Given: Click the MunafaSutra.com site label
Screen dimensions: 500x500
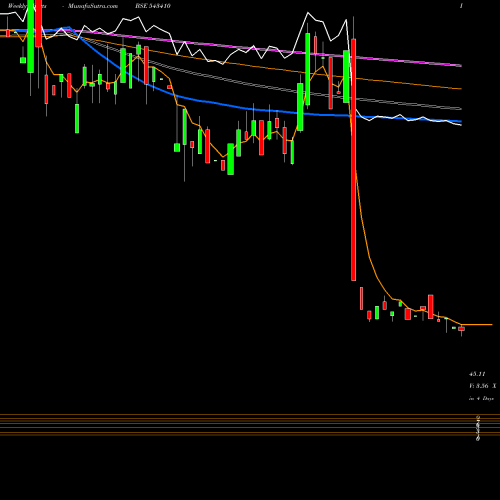Looking at the screenshot, I should click(x=93, y=6).
